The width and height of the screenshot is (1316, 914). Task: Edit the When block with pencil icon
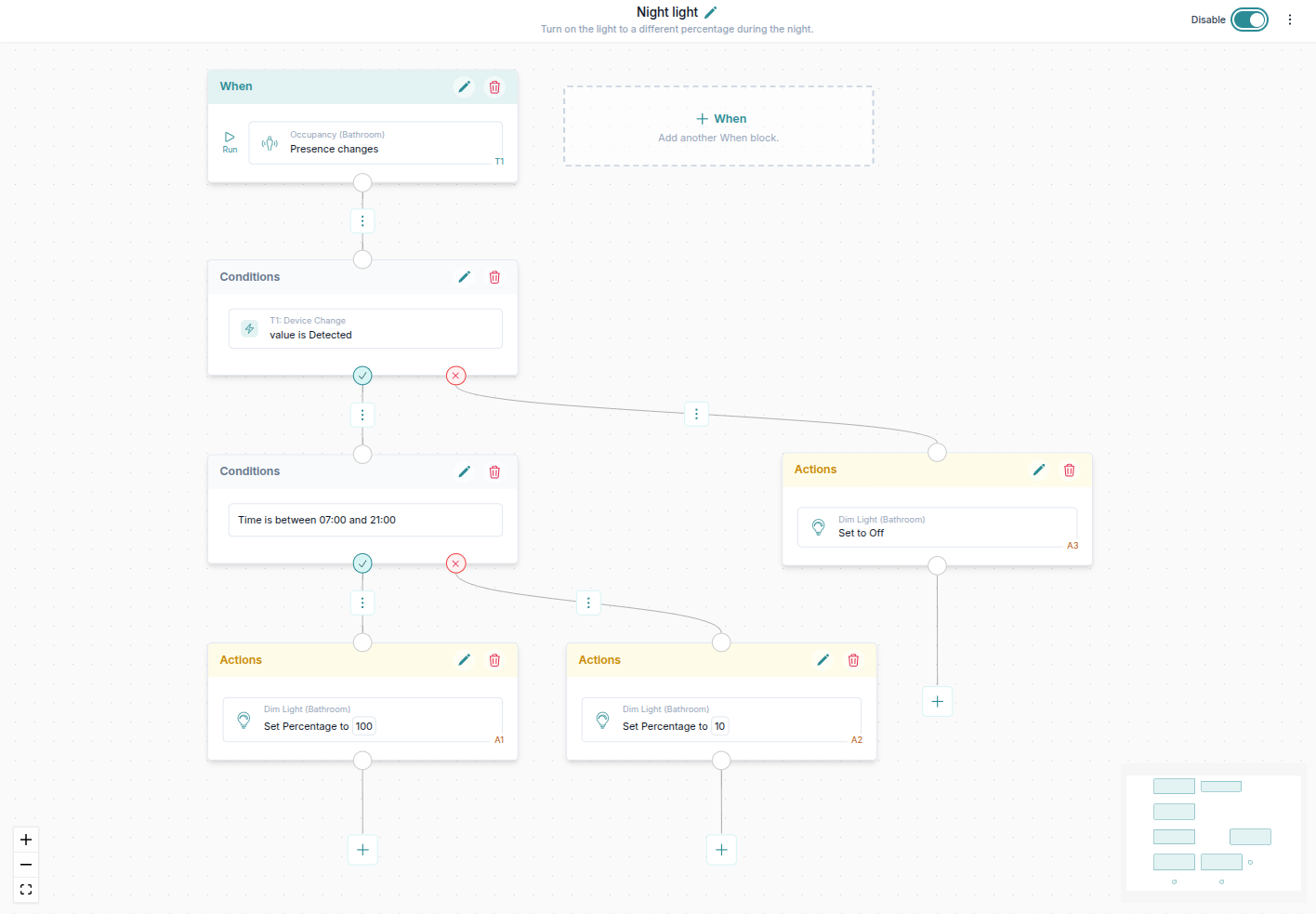coord(464,87)
